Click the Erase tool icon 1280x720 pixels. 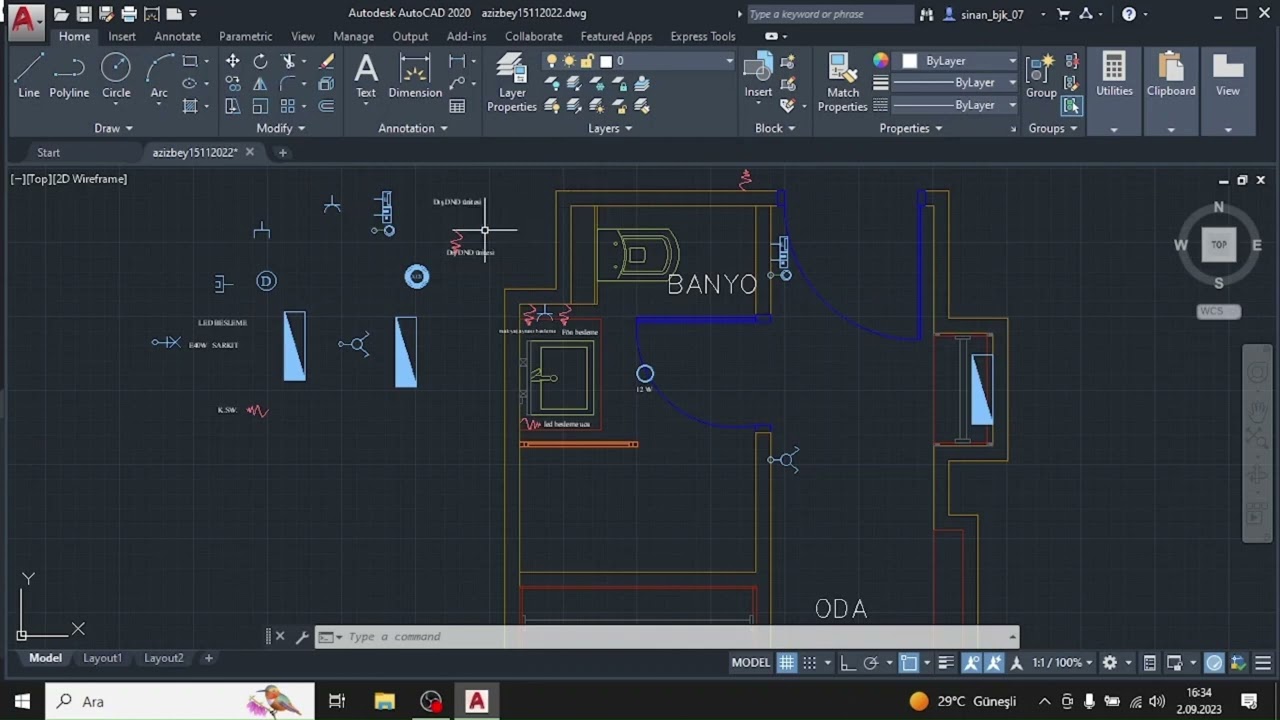[326, 61]
